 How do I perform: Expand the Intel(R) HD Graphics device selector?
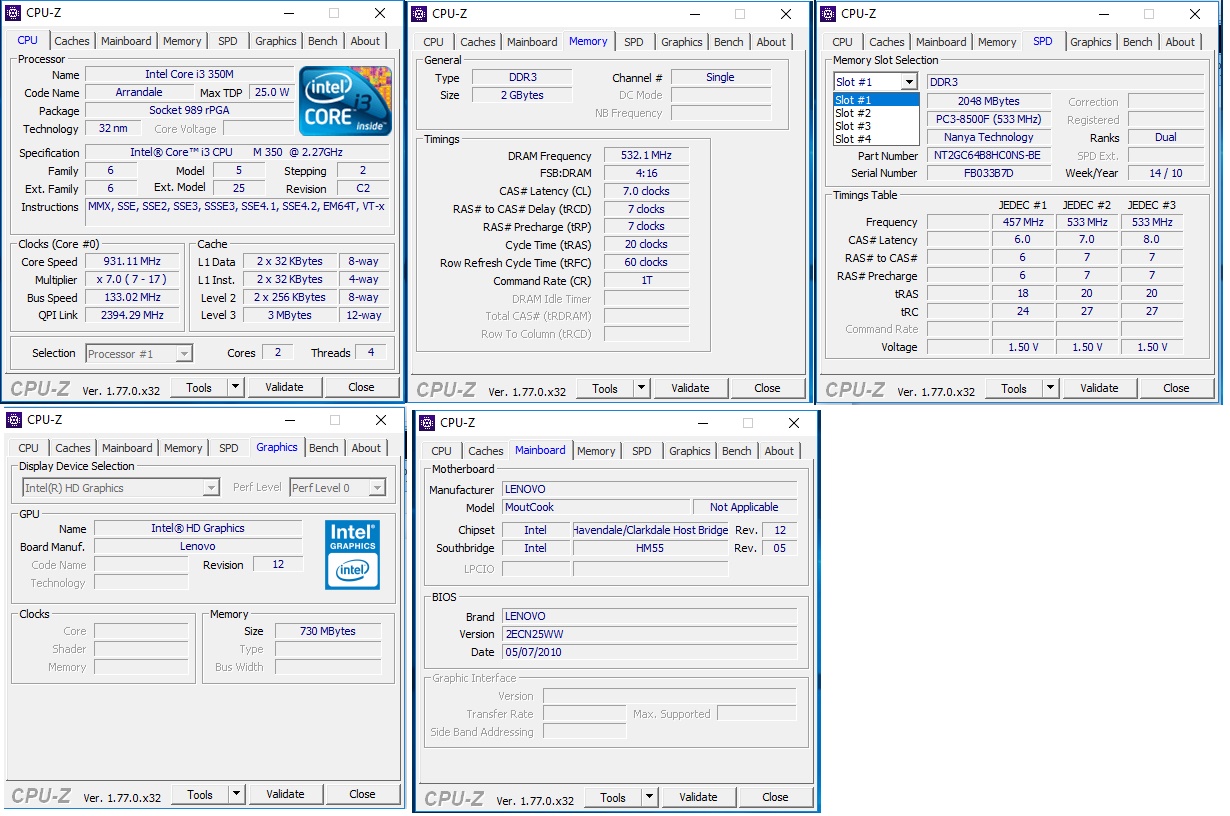[x=121, y=488]
